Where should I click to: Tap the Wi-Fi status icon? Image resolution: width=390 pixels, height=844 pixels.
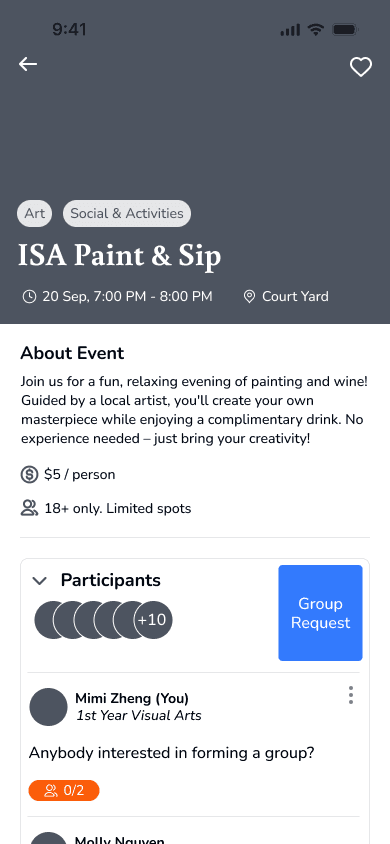coord(316,30)
